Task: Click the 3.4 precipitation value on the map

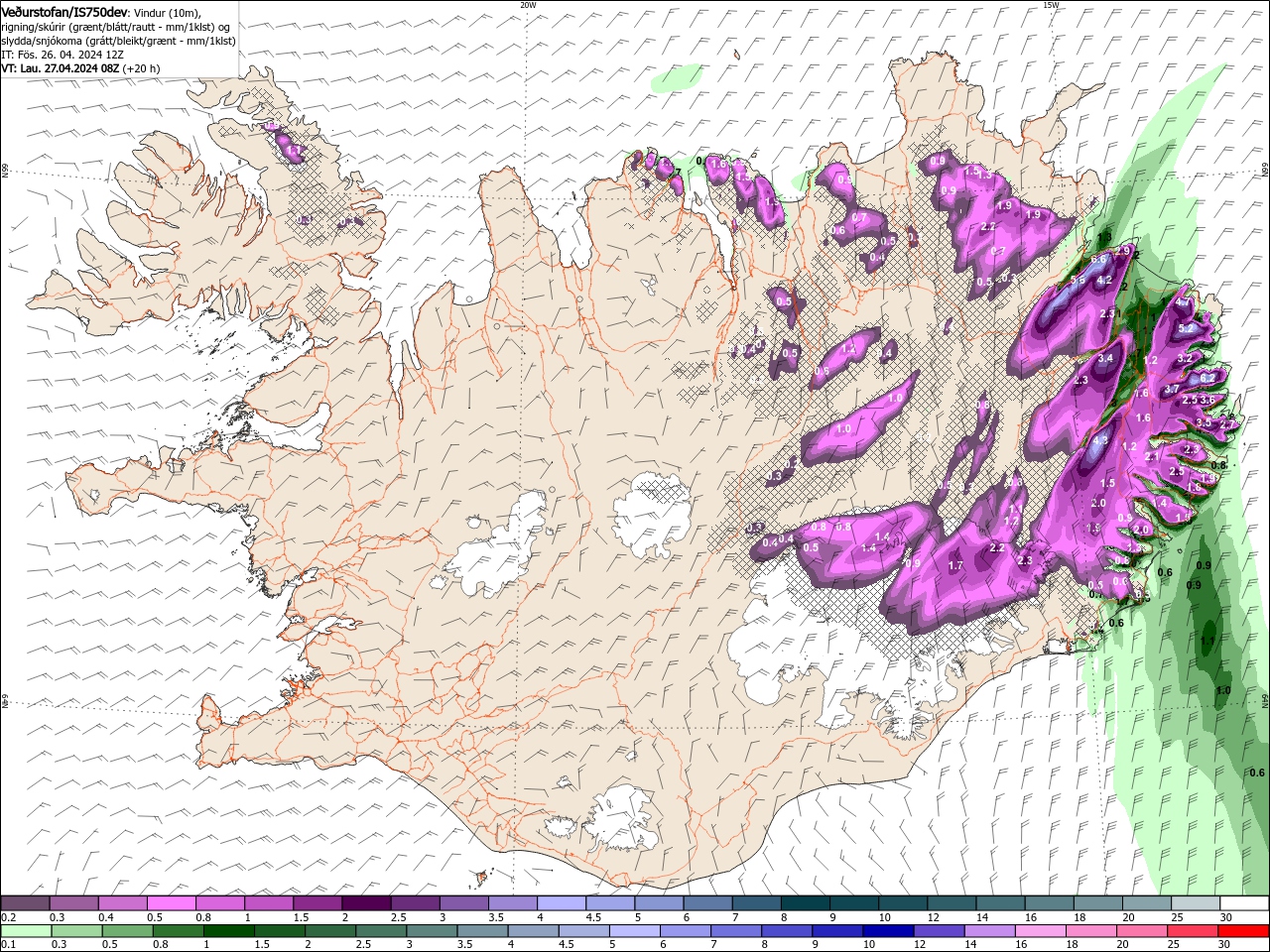Action: pos(1105,358)
